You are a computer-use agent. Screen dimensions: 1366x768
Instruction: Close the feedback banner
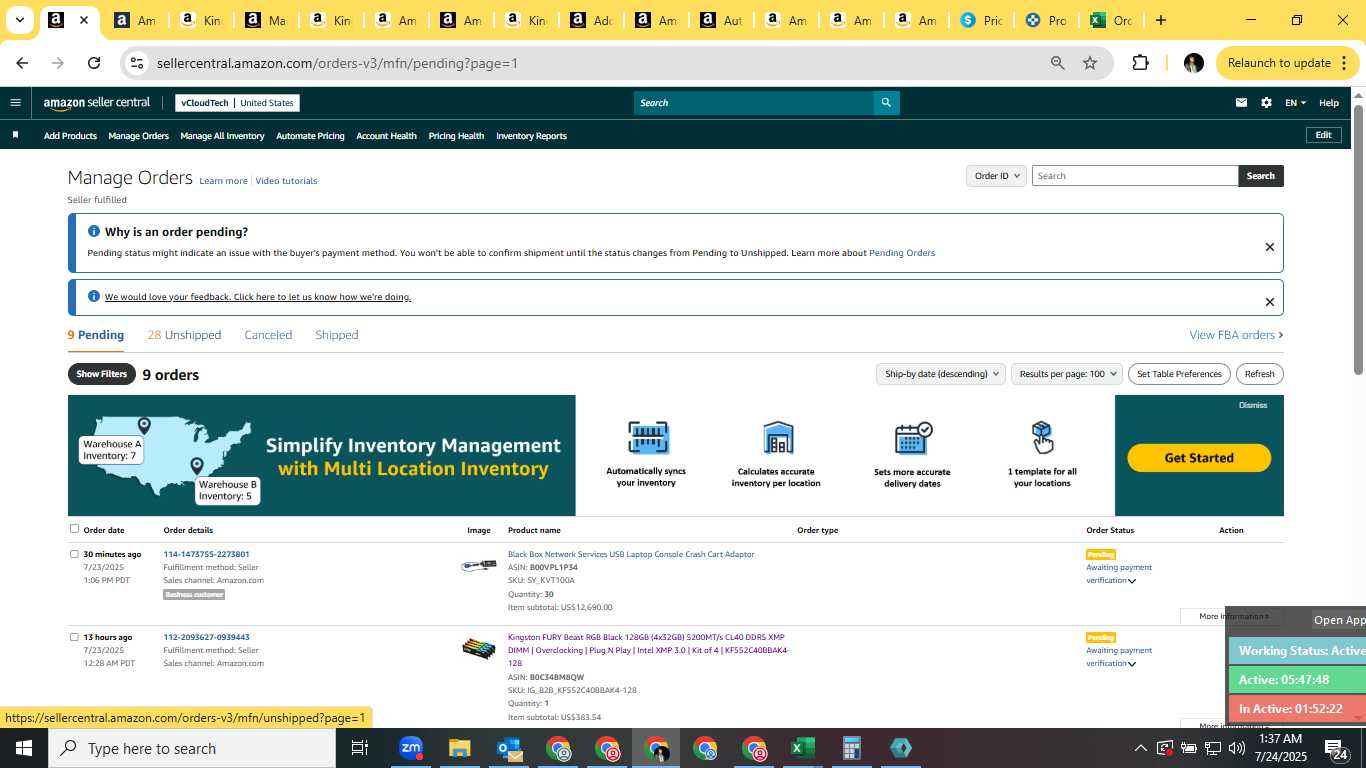(x=1270, y=302)
